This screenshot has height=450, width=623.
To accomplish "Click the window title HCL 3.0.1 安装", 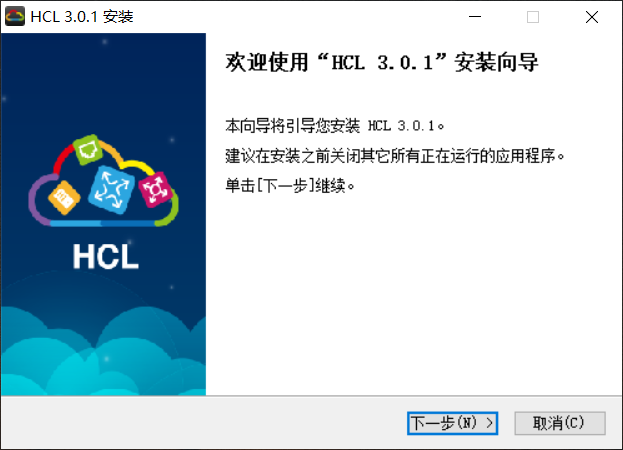I will pos(82,17).
